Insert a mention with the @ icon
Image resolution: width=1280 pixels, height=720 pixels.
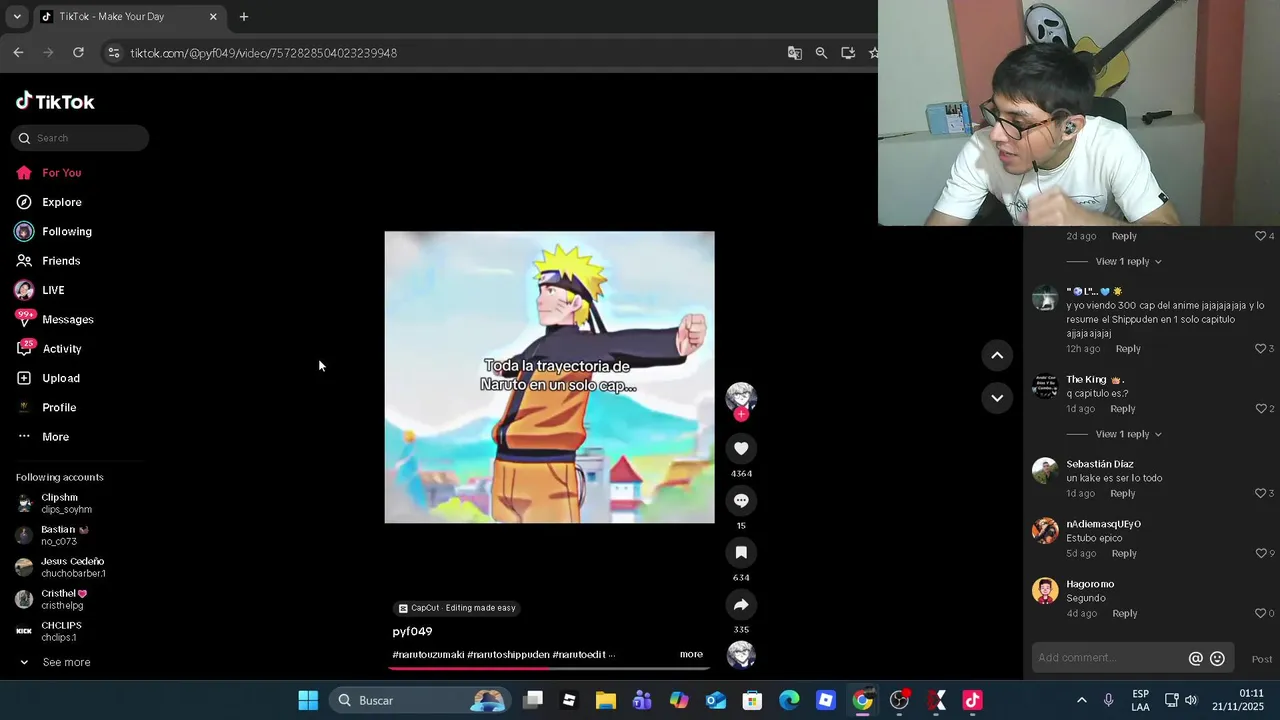[1195, 659]
